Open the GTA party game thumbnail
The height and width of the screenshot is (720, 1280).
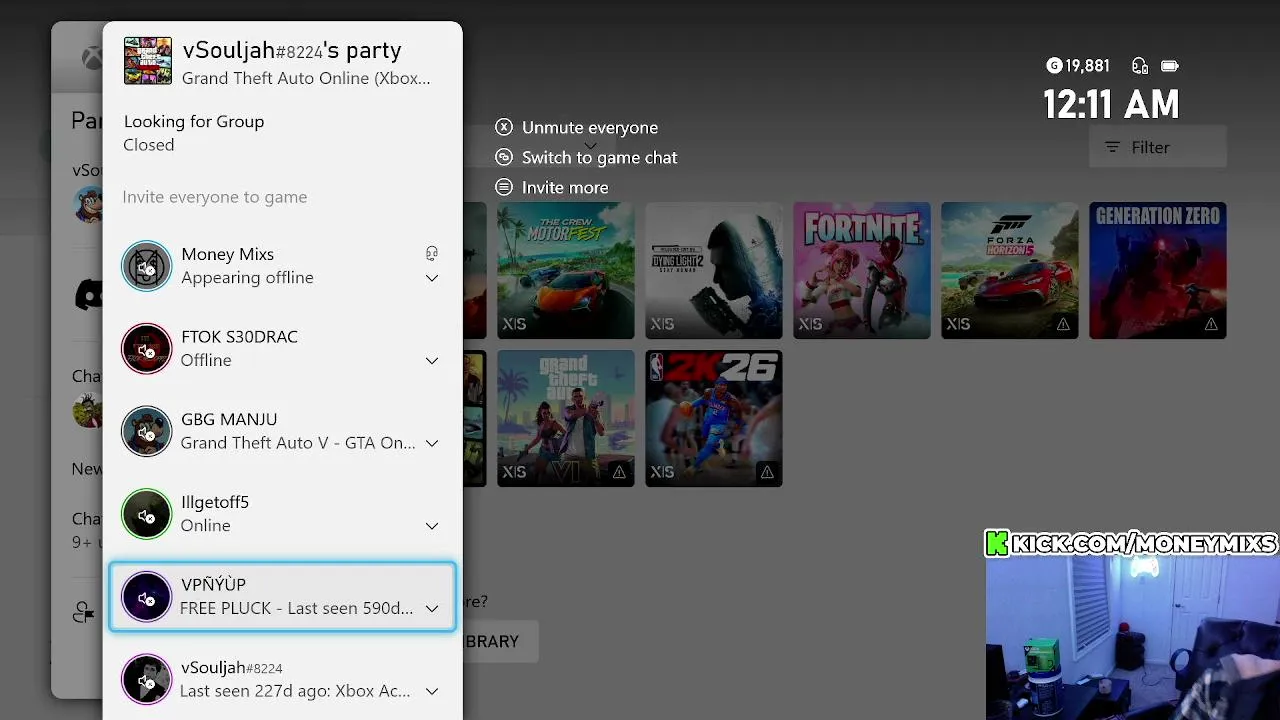click(148, 61)
